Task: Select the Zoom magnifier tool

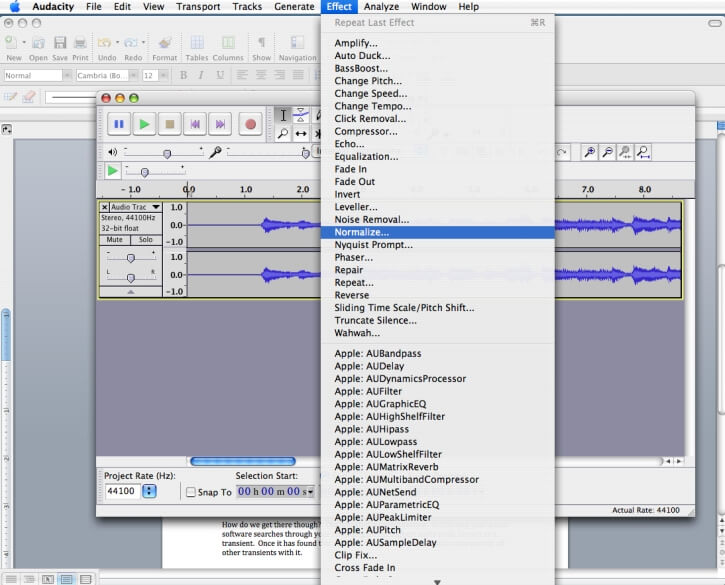Action: coord(283,134)
